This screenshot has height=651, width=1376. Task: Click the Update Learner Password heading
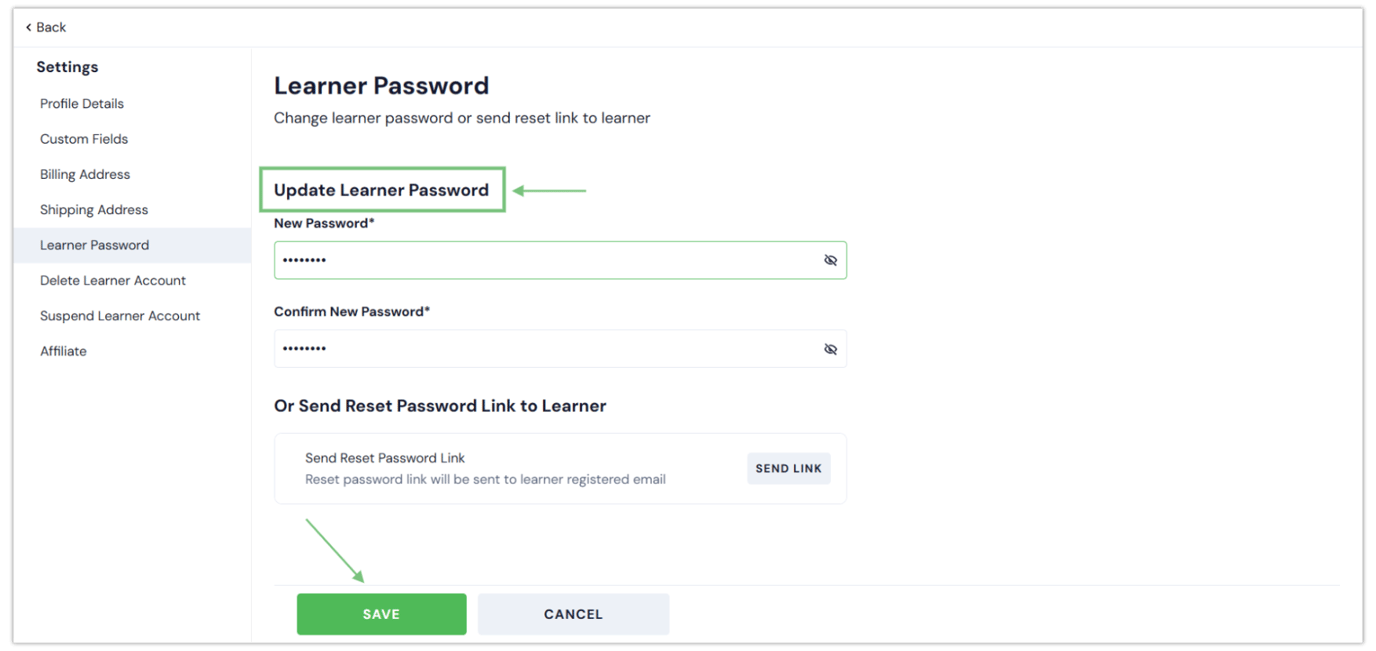(x=382, y=189)
